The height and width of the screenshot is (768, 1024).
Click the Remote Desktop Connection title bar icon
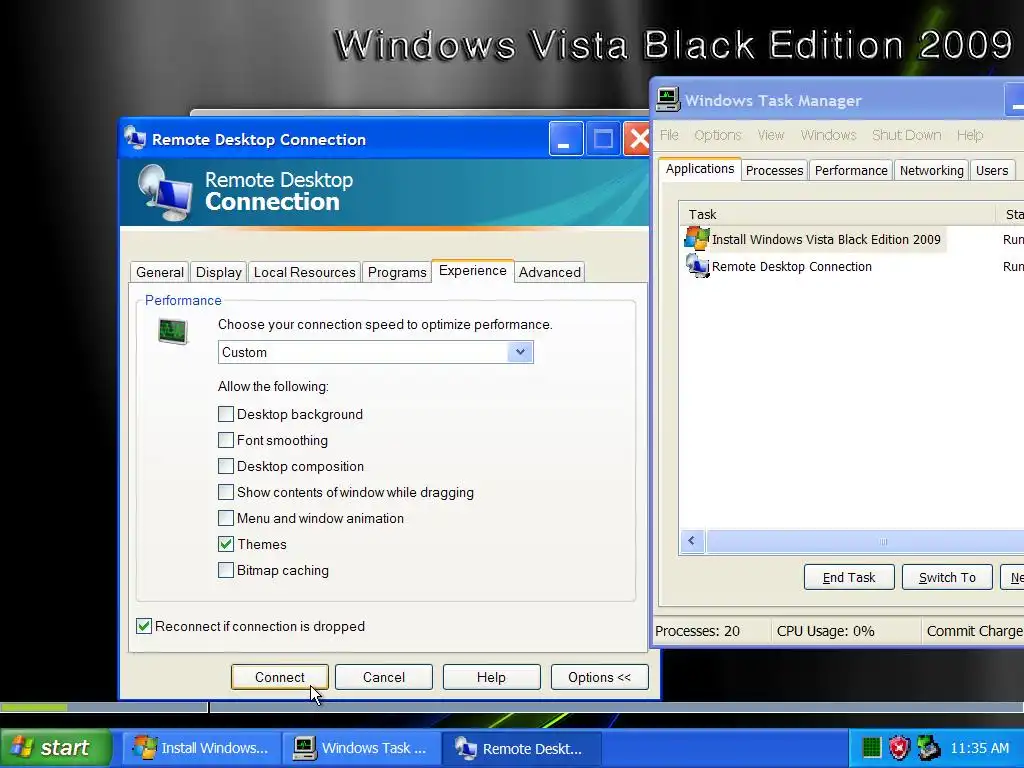[135, 138]
